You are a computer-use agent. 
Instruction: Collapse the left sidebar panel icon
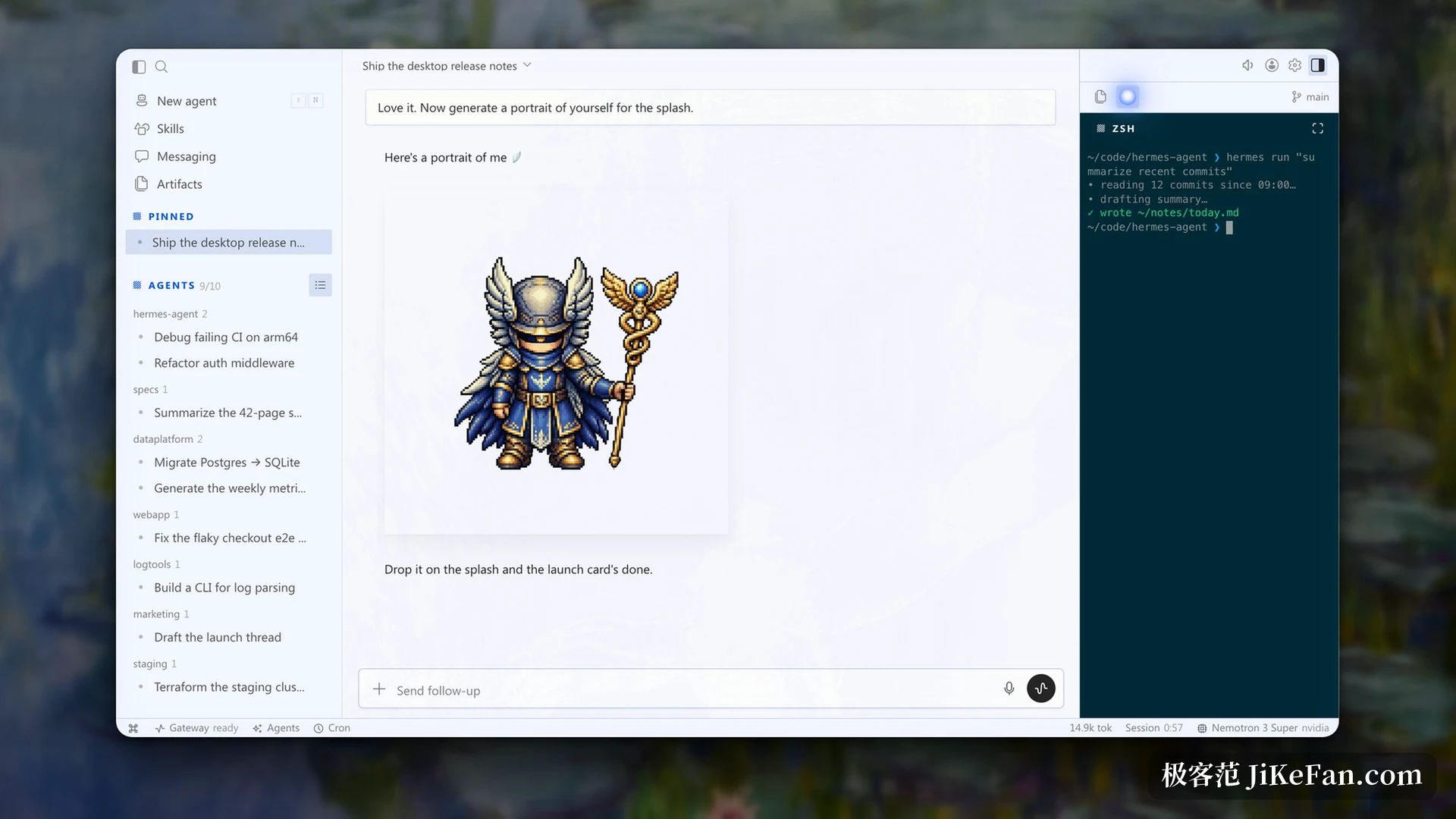pyautogui.click(x=139, y=67)
